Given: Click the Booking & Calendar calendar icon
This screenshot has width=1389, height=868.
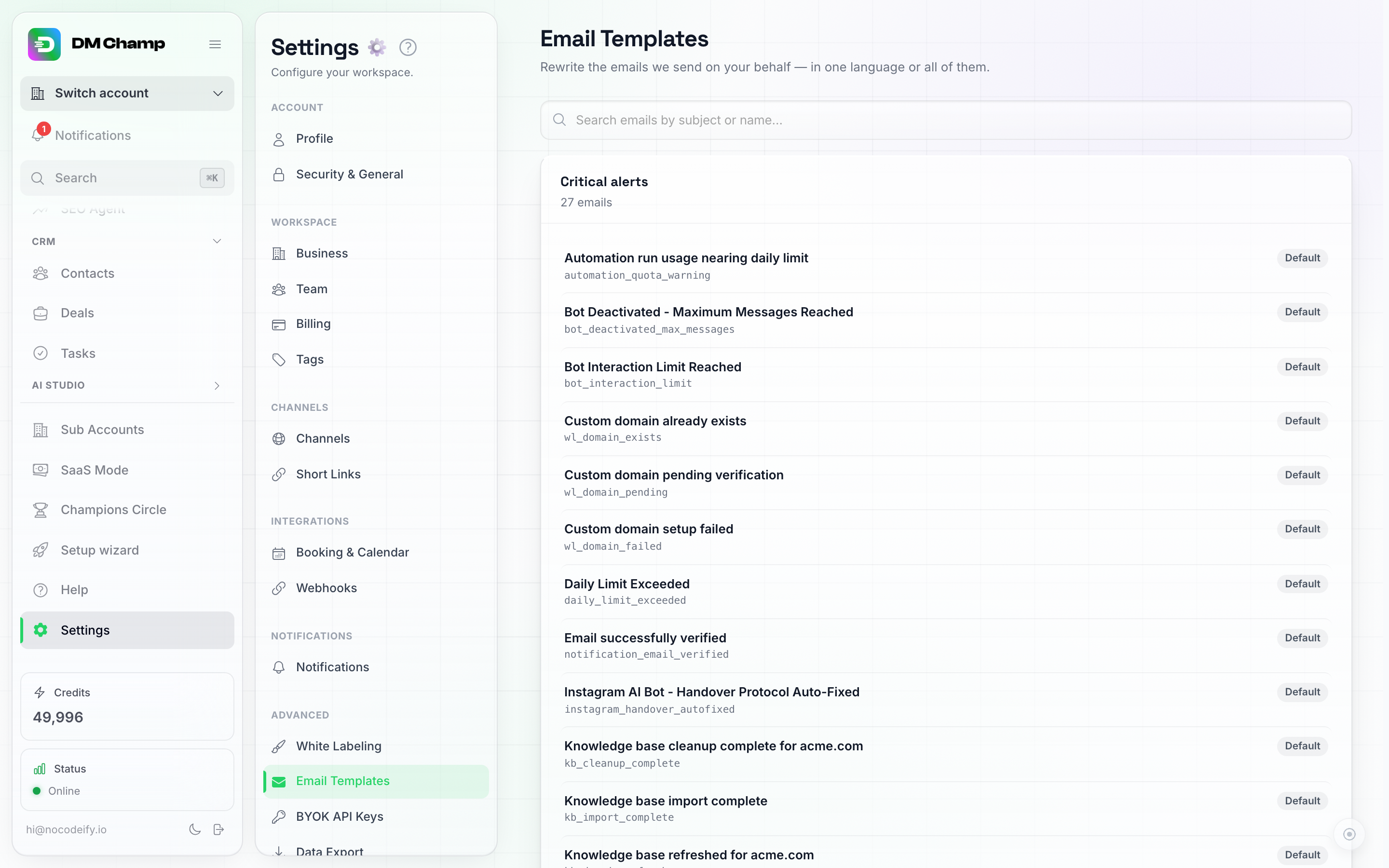Looking at the screenshot, I should [x=278, y=553].
